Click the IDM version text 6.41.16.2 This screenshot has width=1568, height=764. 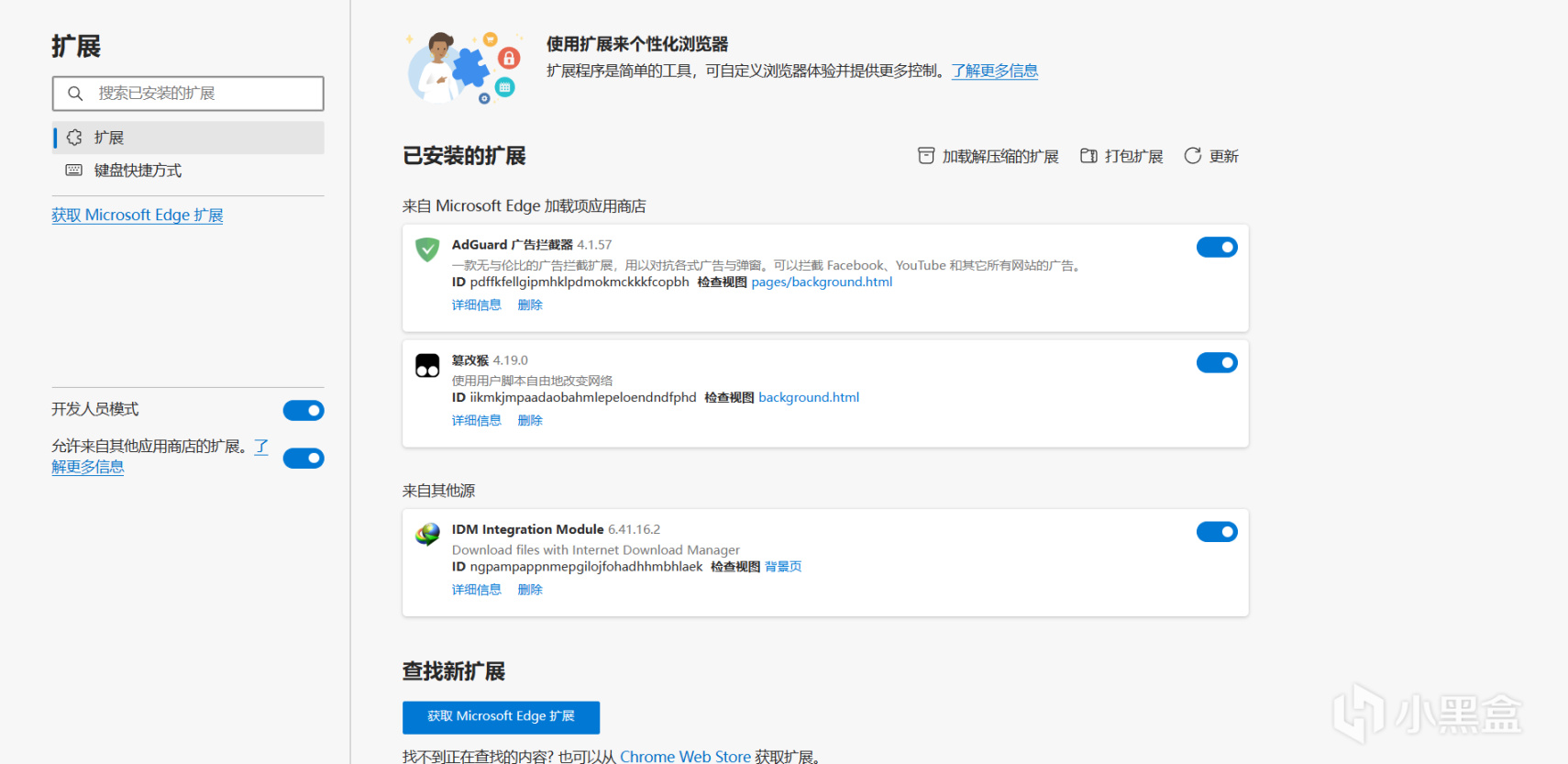pos(634,529)
